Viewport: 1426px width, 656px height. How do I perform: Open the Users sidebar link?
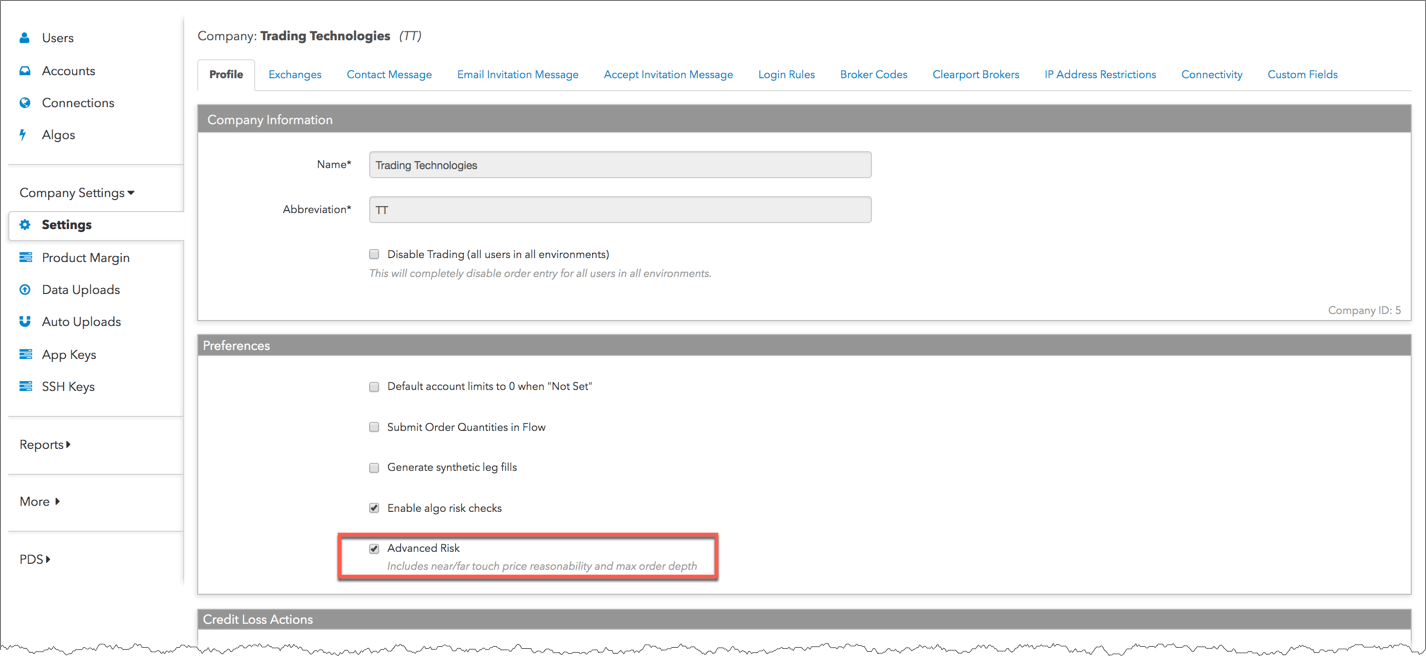[58, 38]
